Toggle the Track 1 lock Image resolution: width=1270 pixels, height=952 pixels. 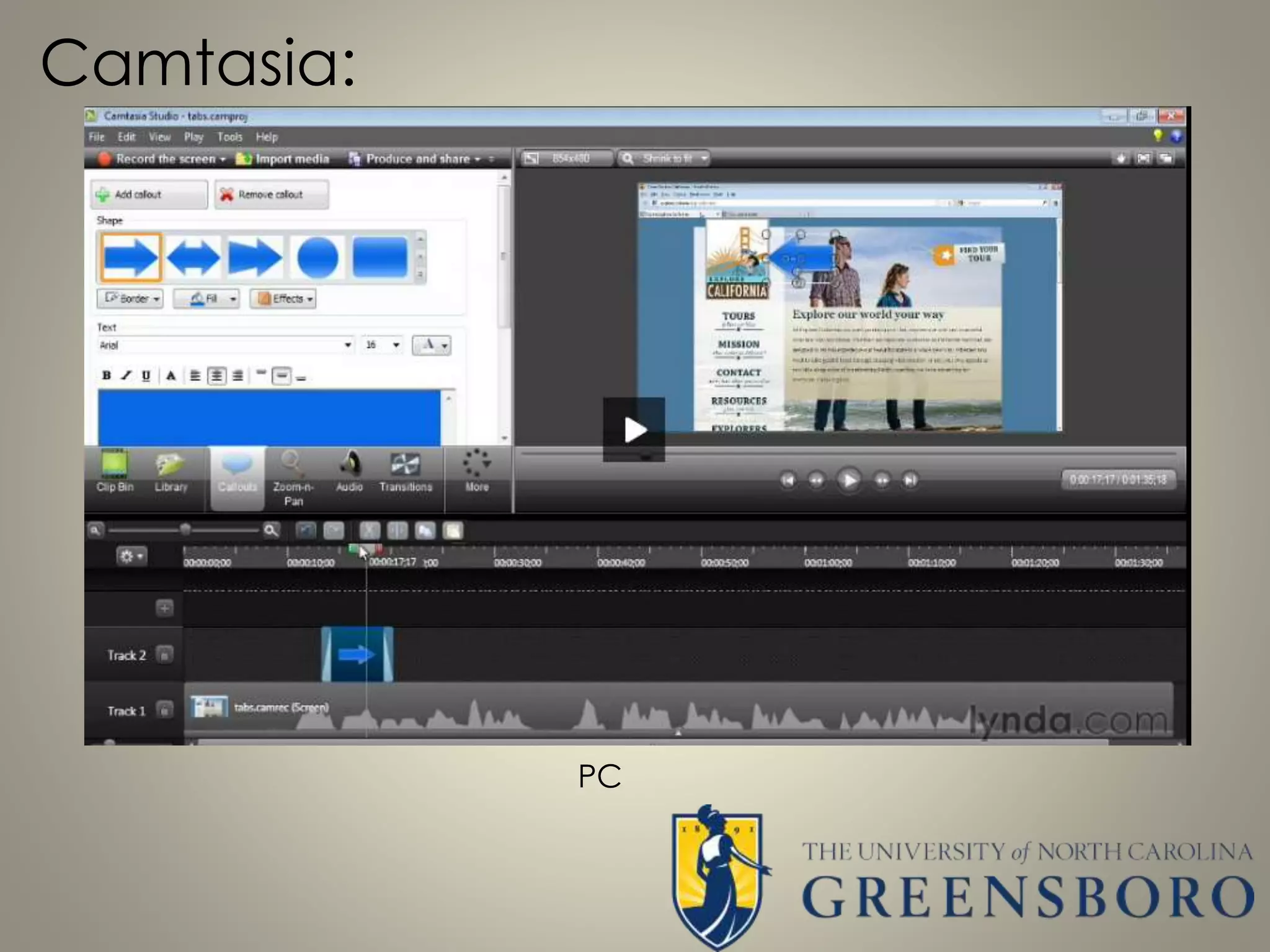click(164, 710)
